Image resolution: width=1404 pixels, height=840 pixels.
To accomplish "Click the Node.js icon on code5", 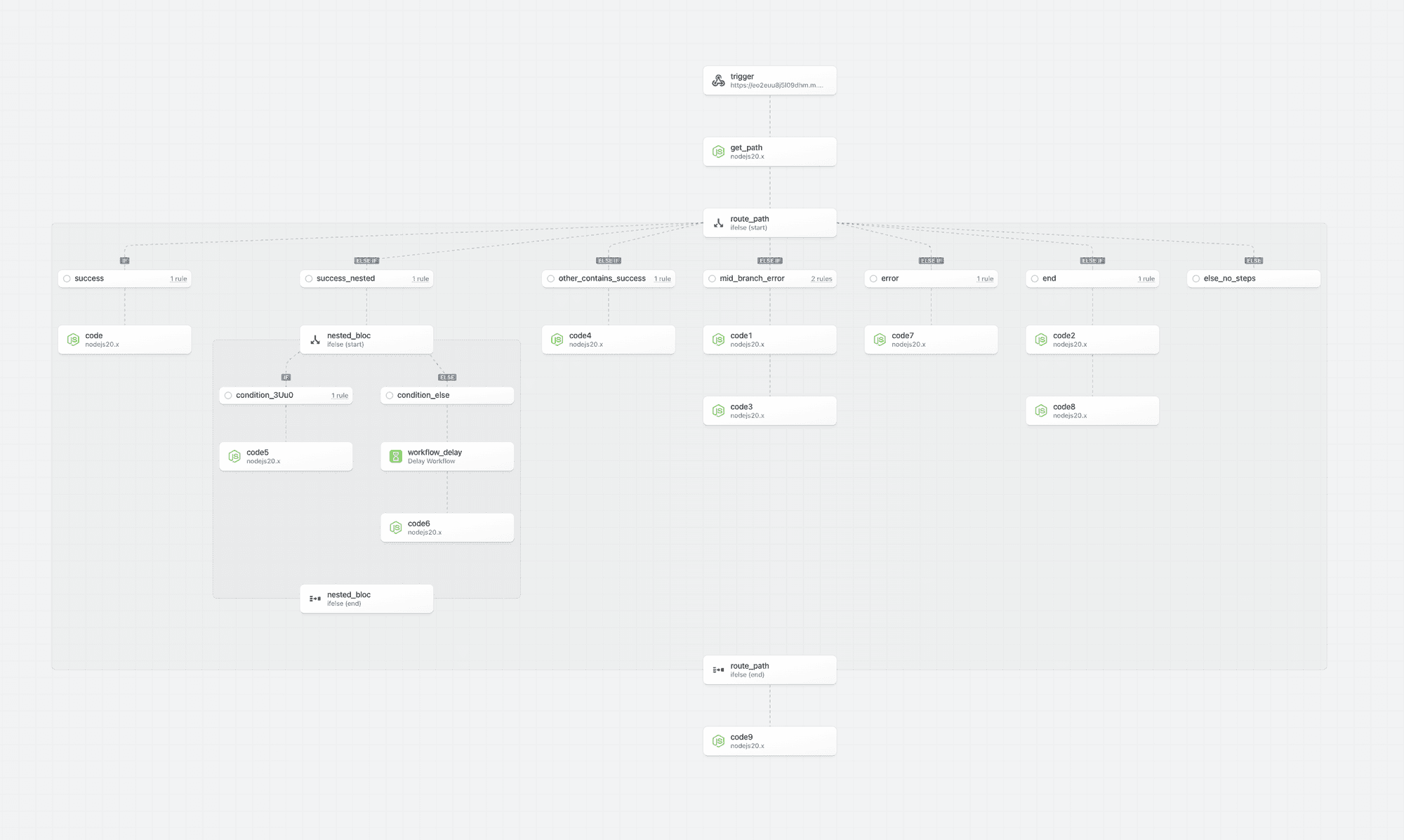I will (x=234, y=456).
